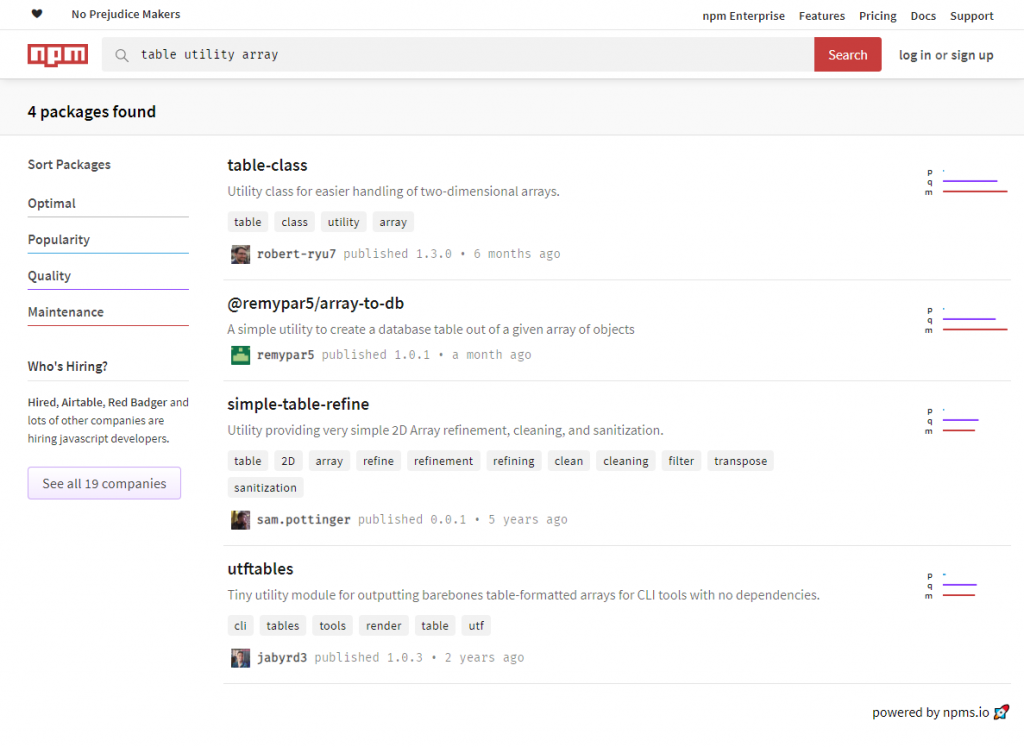Click the Airtable company link
This screenshot has width=1024, height=747.
82,402
